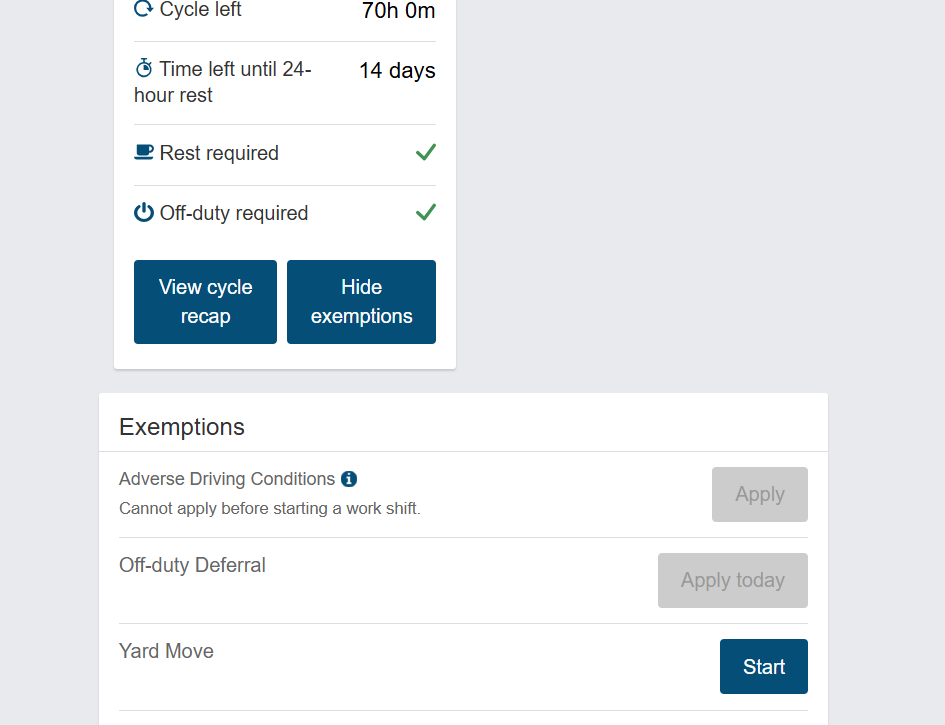
Task: Click the 'Cannot apply before starting' message
Action: click(x=269, y=509)
